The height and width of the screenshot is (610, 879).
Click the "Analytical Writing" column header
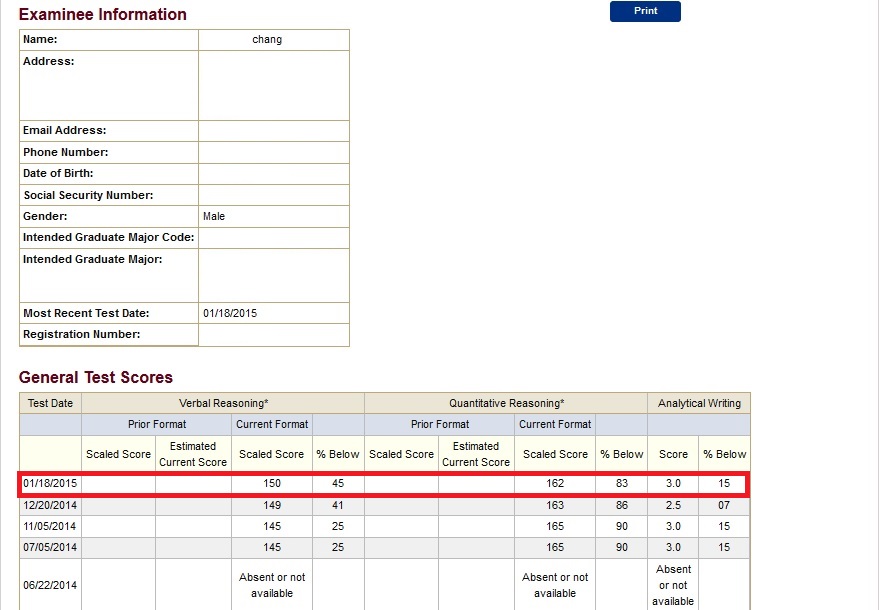tap(699, 403)
